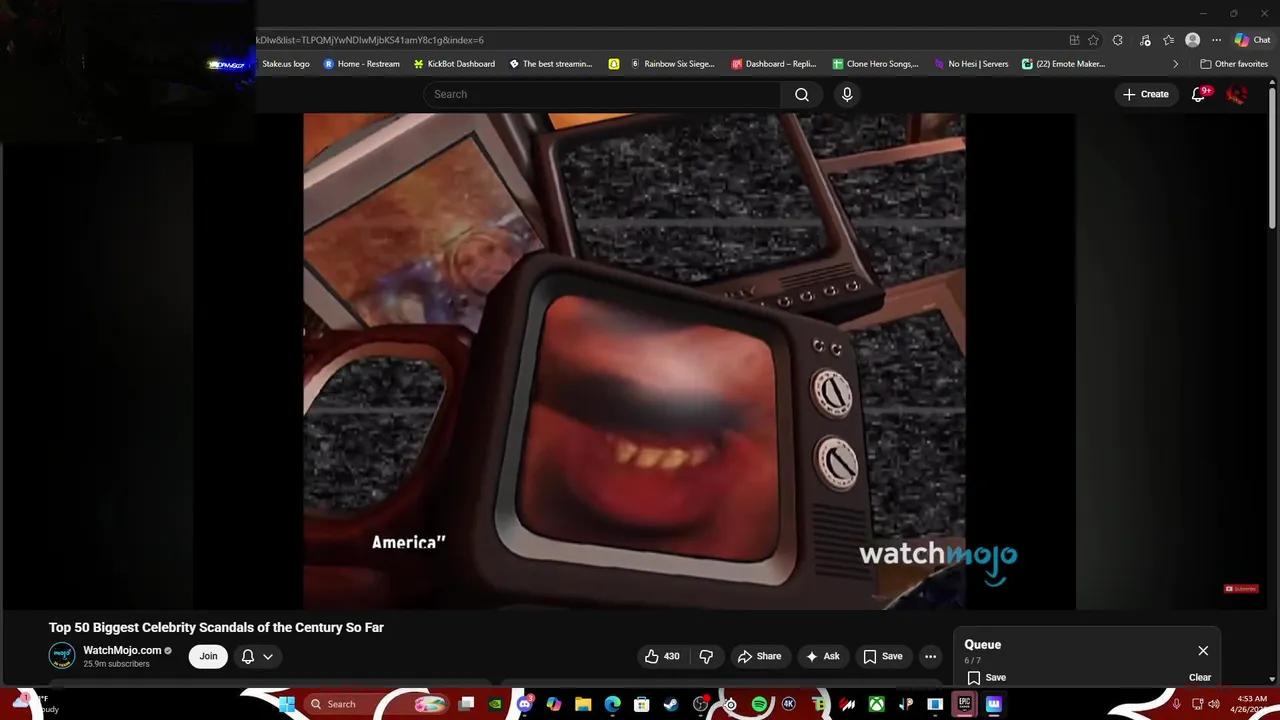Dislike the video with thumbs-down
The width and height of the screenshot is (1280, 720).
coord(706,656)
